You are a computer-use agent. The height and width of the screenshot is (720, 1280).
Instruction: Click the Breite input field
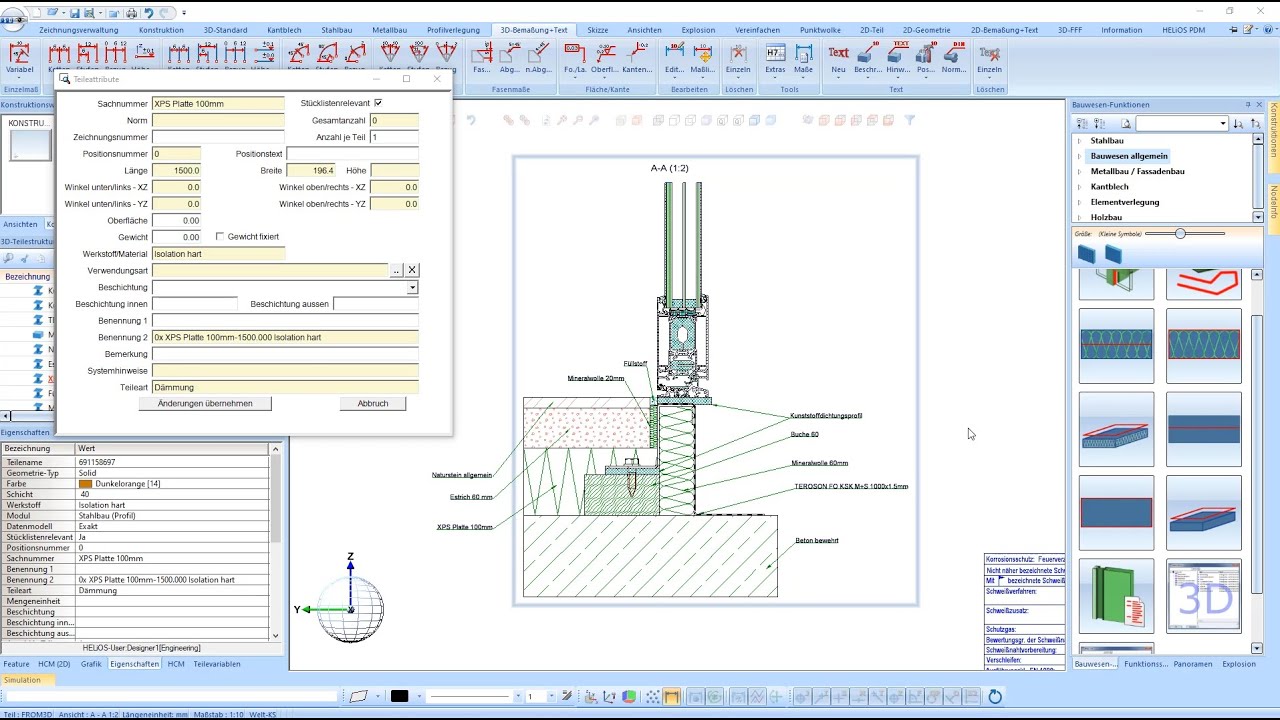310,170
